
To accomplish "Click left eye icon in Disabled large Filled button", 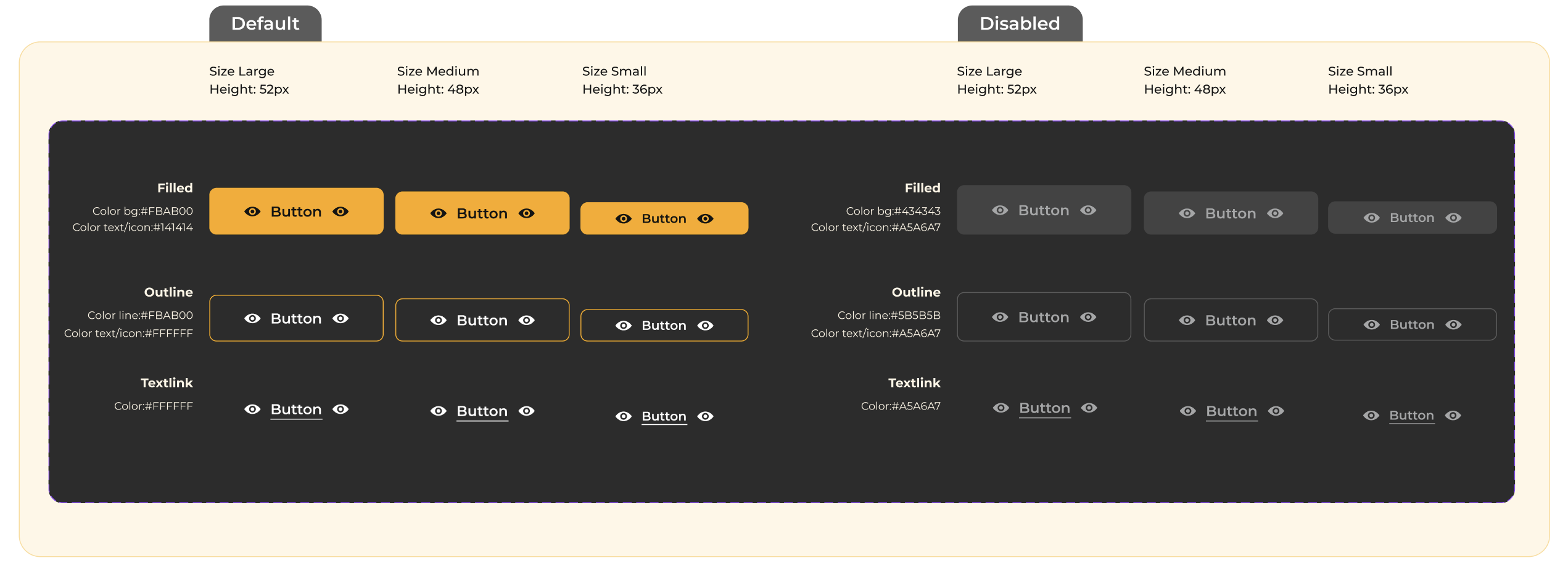I will coord(1000,210).
